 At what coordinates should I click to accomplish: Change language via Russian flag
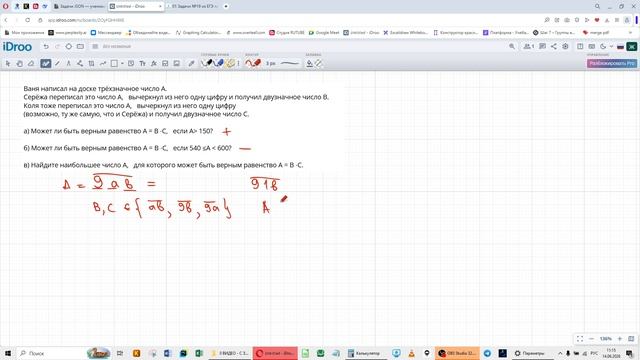pos(620,47)
